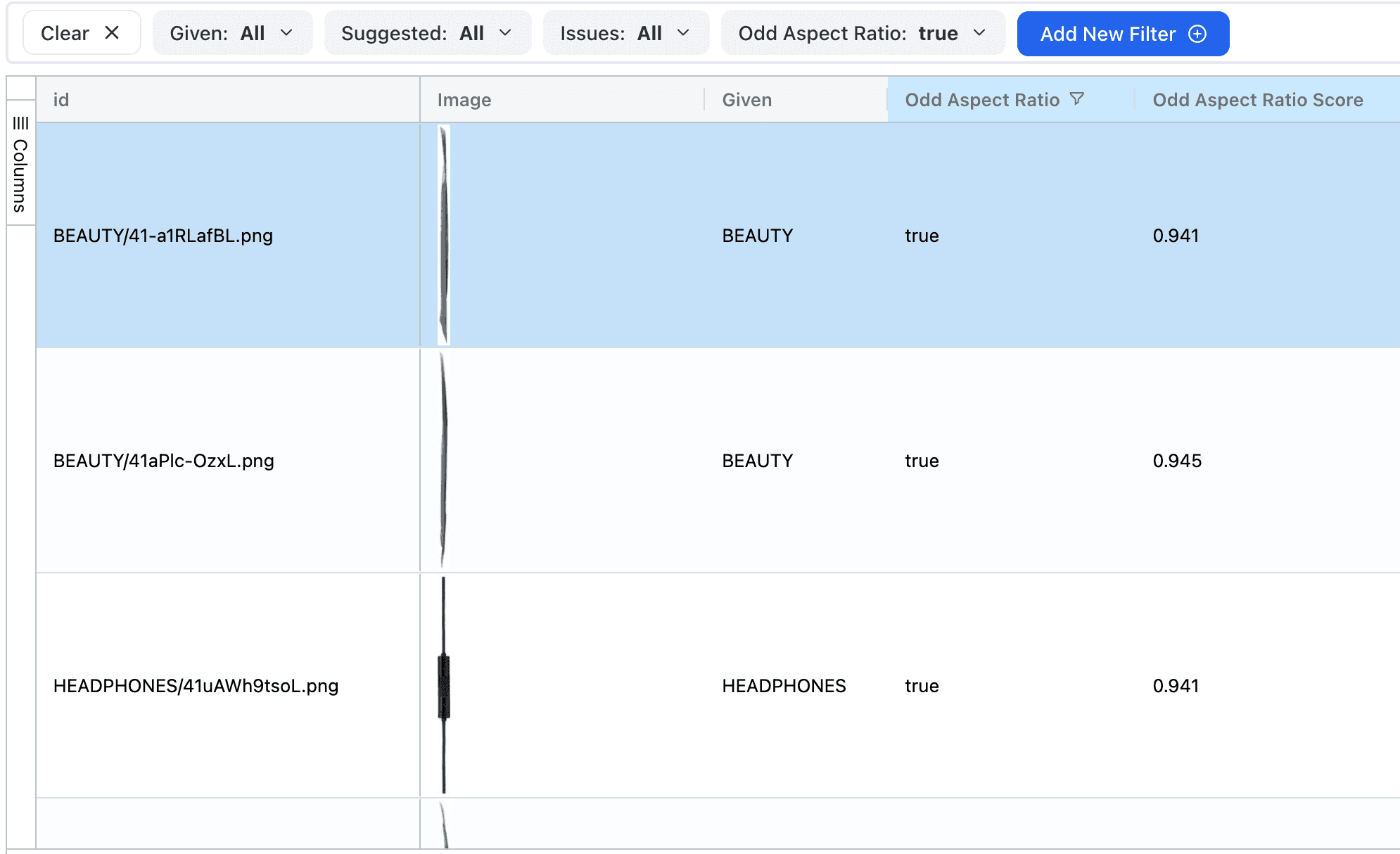Viewport: 1400px width, 854px height.
Task: Click the 0.945 score value cell
Action: 1176,461
